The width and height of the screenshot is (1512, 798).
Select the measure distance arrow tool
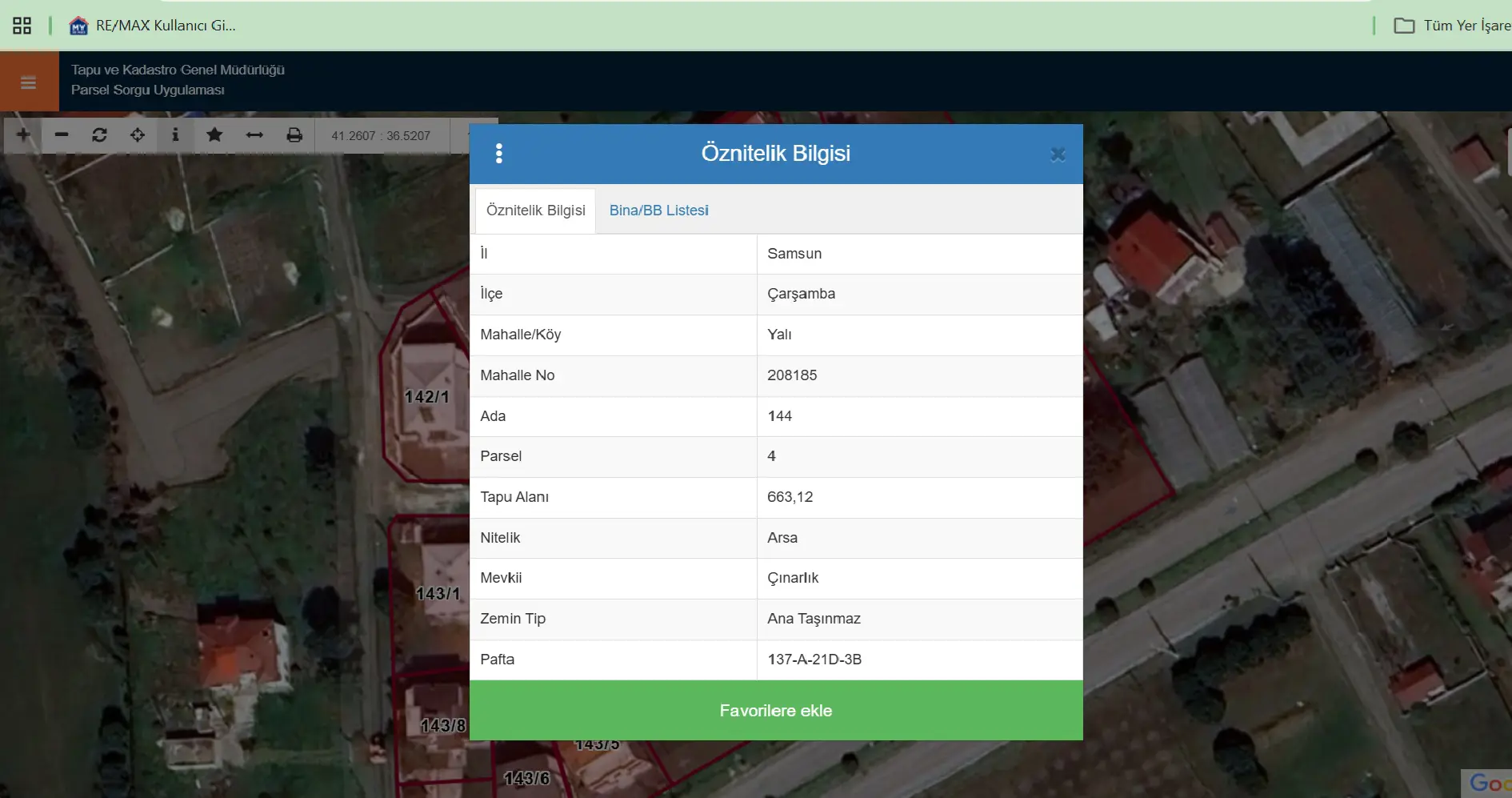coord(254,134)
